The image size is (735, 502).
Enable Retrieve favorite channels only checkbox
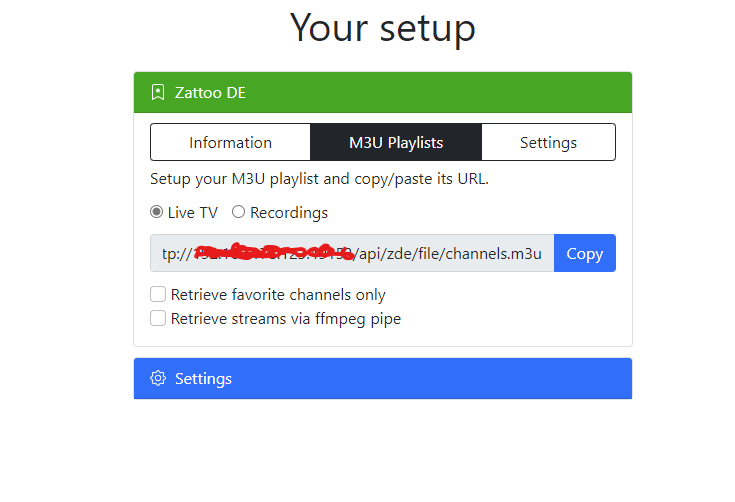[158, 294]
